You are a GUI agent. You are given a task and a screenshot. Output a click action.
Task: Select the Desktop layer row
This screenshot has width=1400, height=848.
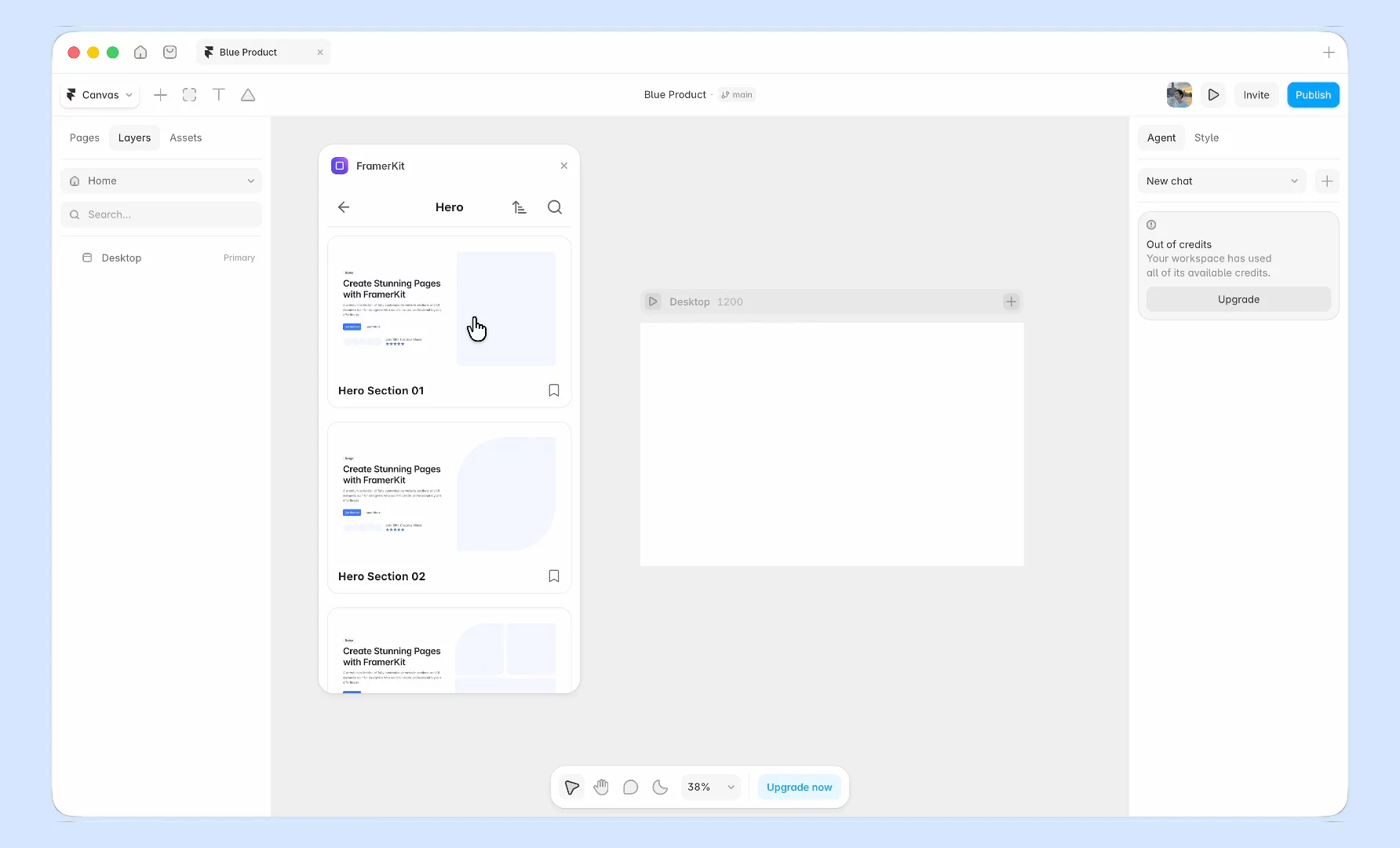point(161,258)
